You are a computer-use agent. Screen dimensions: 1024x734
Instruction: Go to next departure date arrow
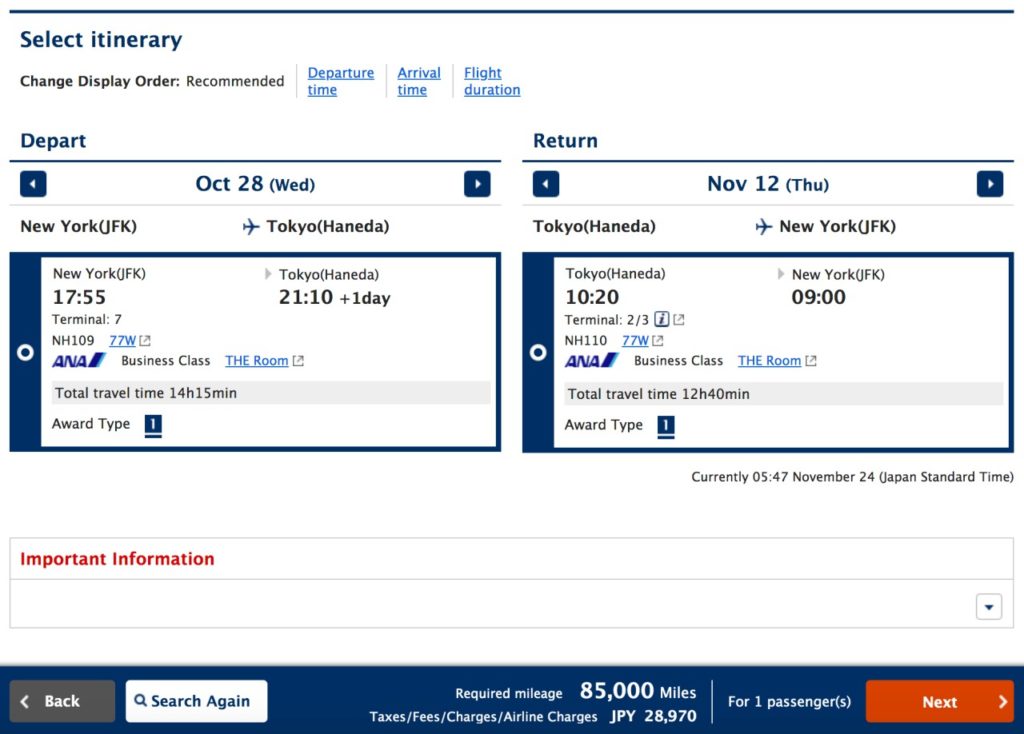click(477, 184)
